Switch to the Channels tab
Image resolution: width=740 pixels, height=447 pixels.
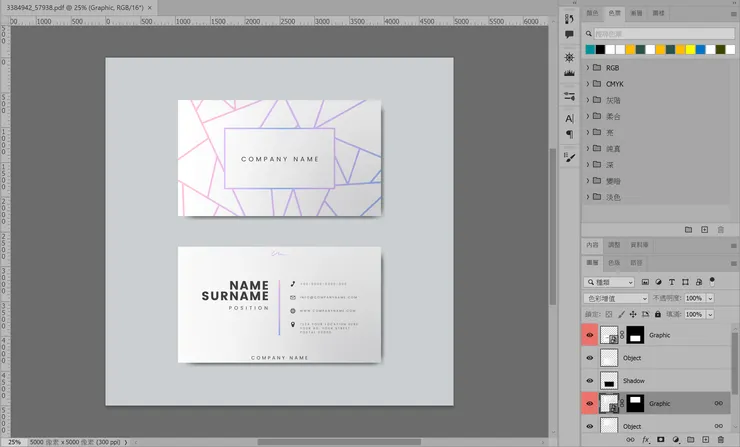coord(614,262)
